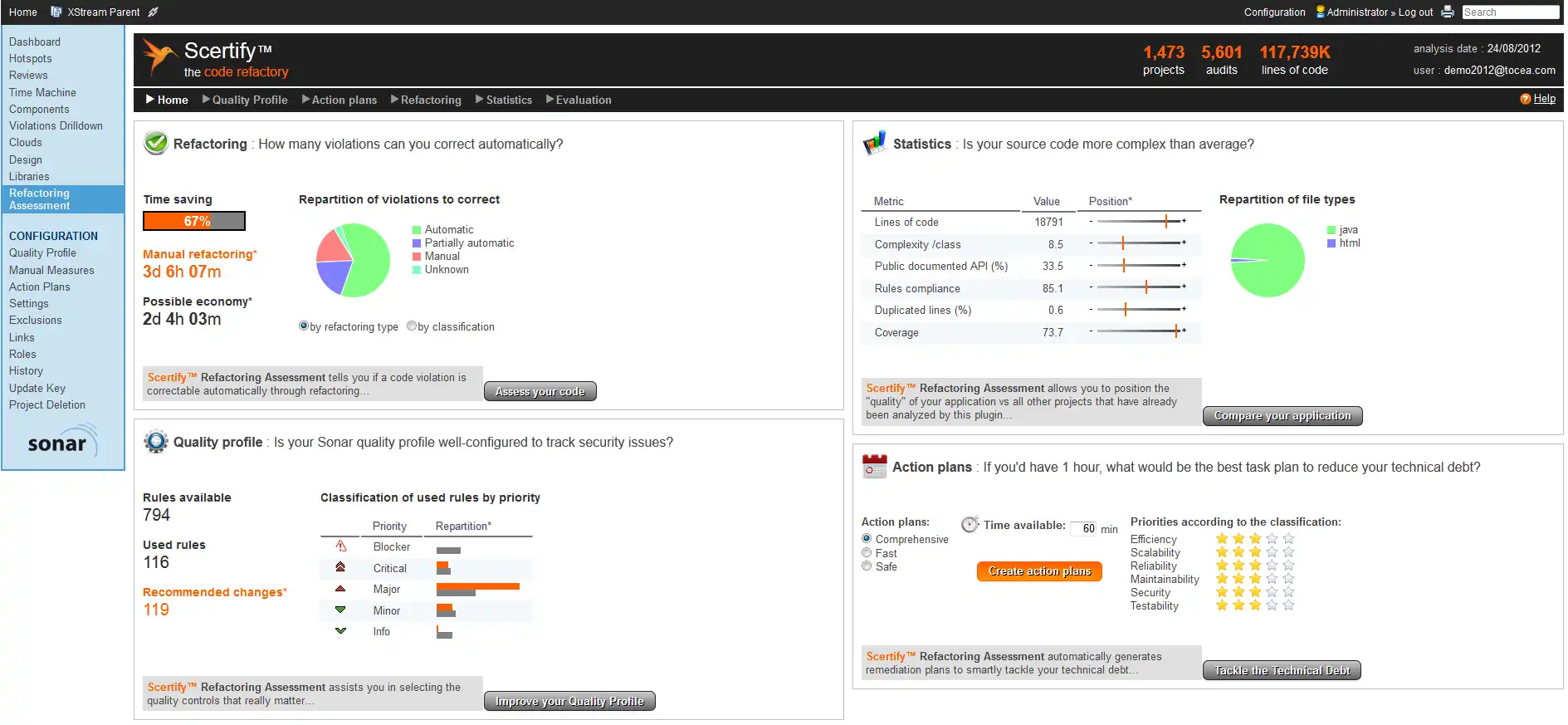Image resolution: width=1568 pixels, height=725 pixels.
Task: Open Clouds in the sidebar
Action: coord(26,142)
